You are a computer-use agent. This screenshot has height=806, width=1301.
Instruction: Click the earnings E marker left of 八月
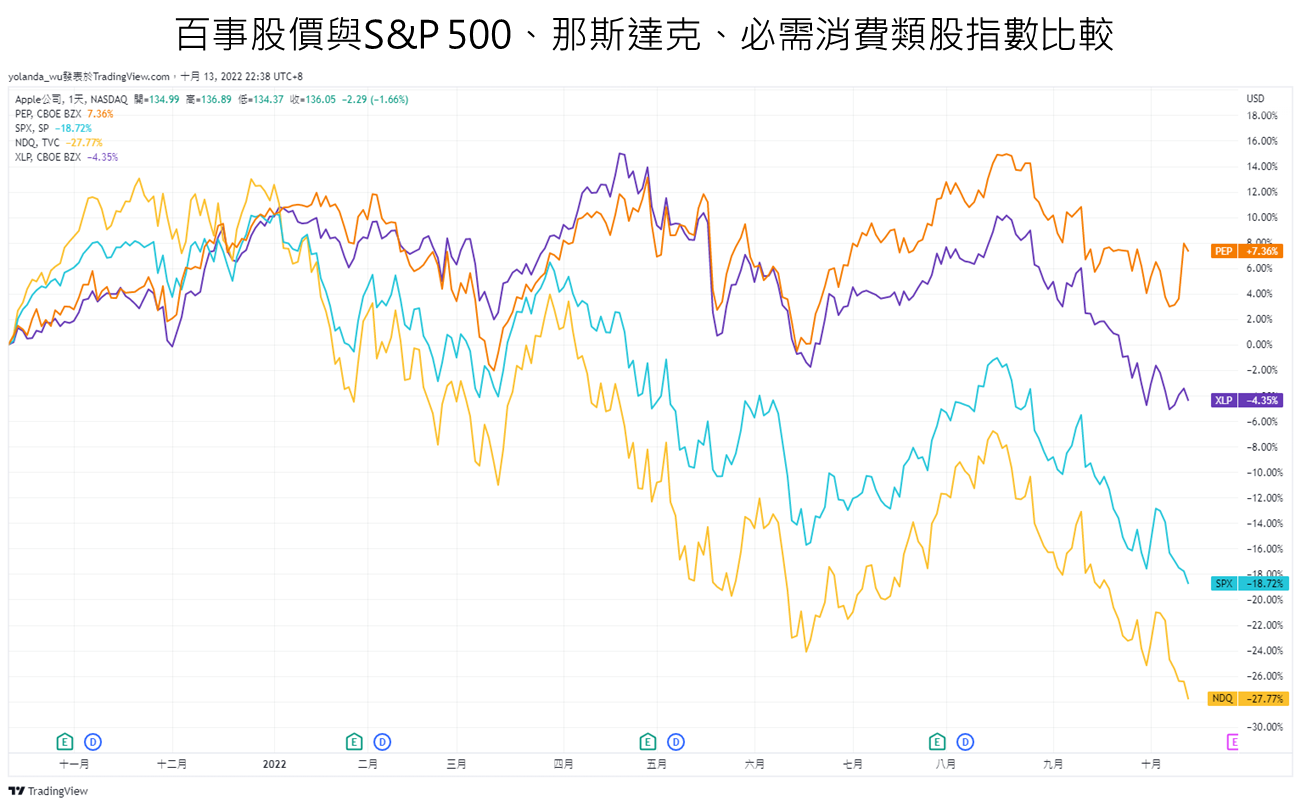(937, 741)
